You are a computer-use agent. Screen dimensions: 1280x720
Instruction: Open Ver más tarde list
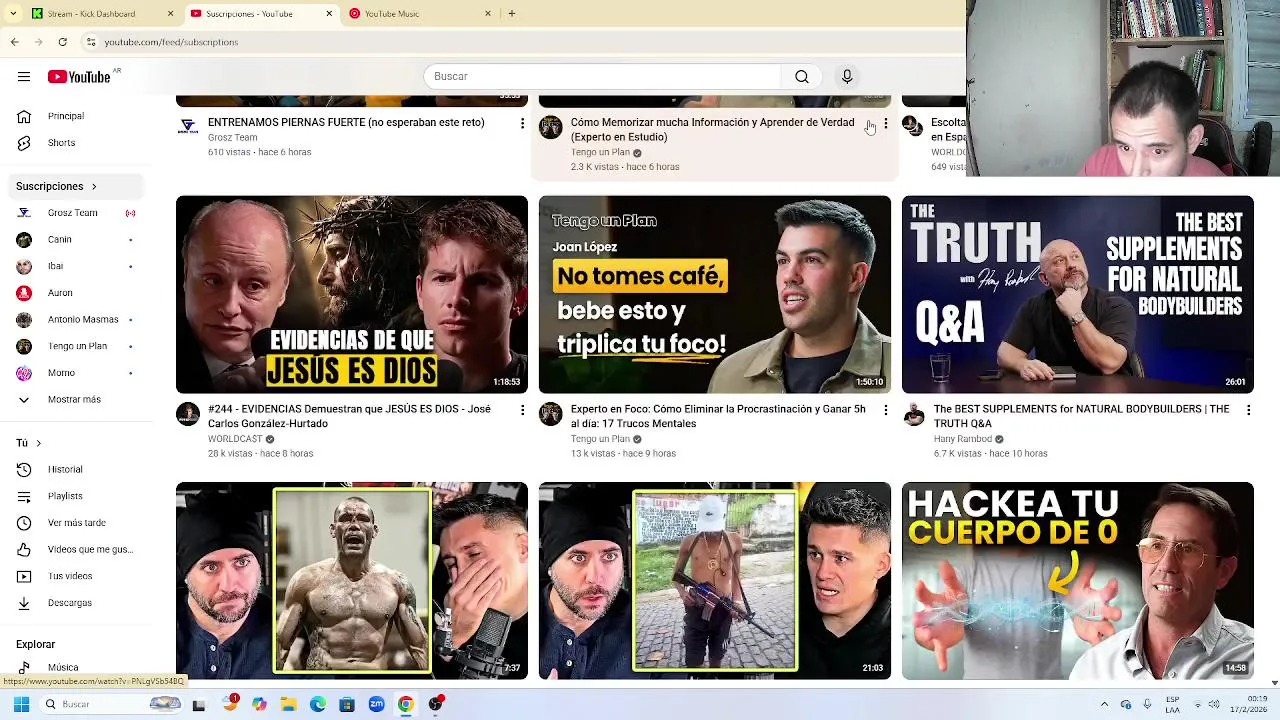click(x=75, y=523)
